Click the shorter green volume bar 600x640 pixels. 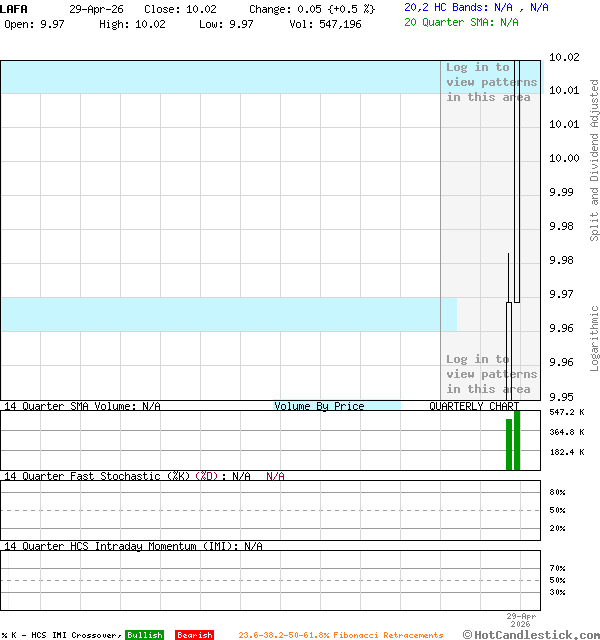(x=508, y=444)
